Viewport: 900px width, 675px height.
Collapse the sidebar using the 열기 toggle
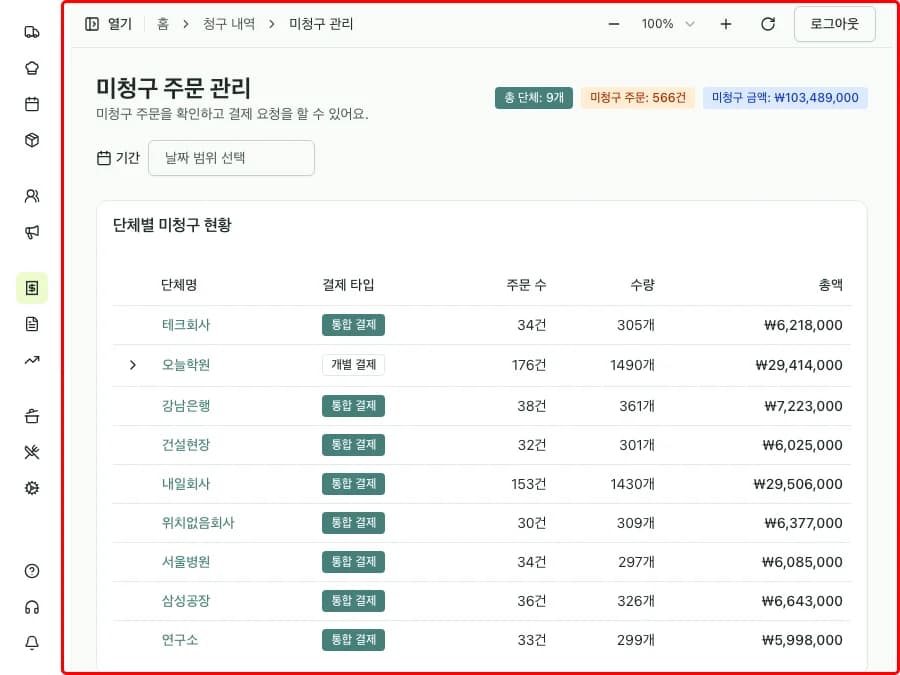pos(107,23)
